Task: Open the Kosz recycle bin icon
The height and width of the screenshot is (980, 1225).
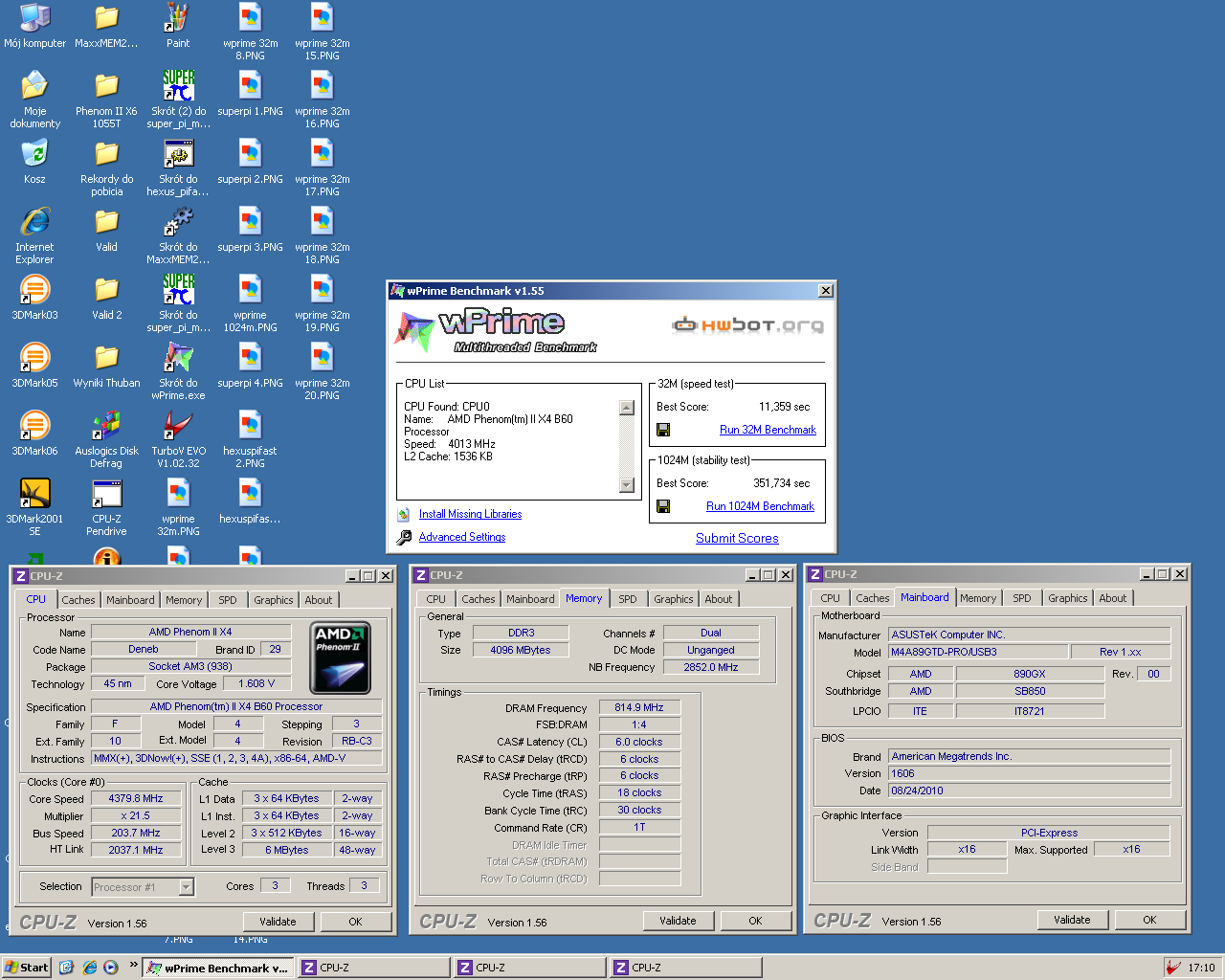Action: pyautogui.click(x=34, y=153)
